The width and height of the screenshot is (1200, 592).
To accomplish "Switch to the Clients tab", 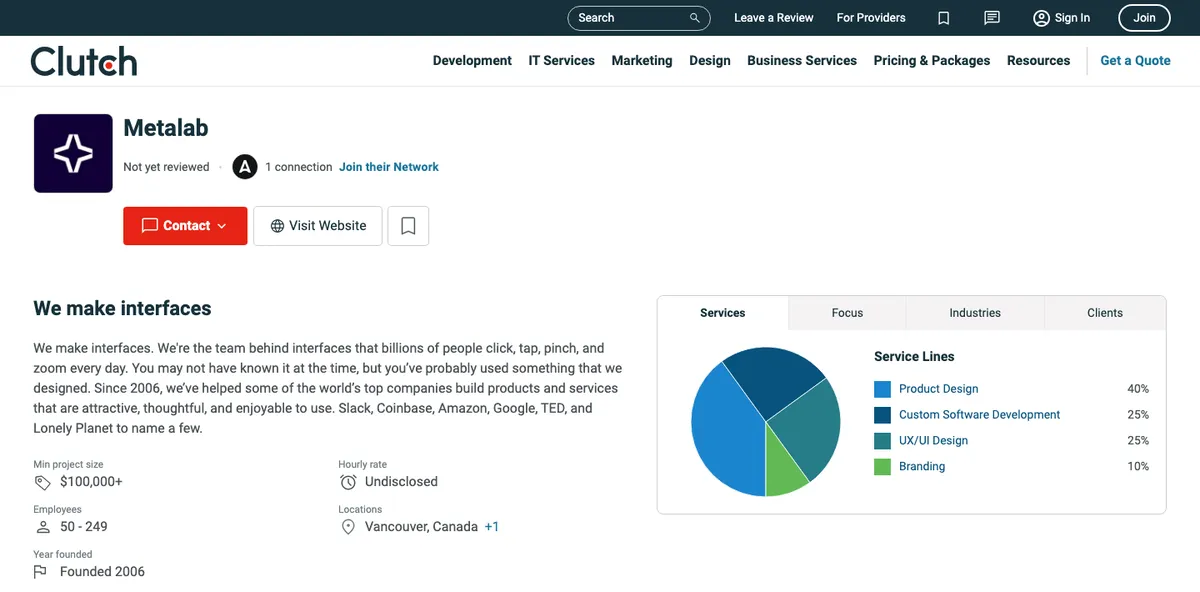I will pos(1105,313).
